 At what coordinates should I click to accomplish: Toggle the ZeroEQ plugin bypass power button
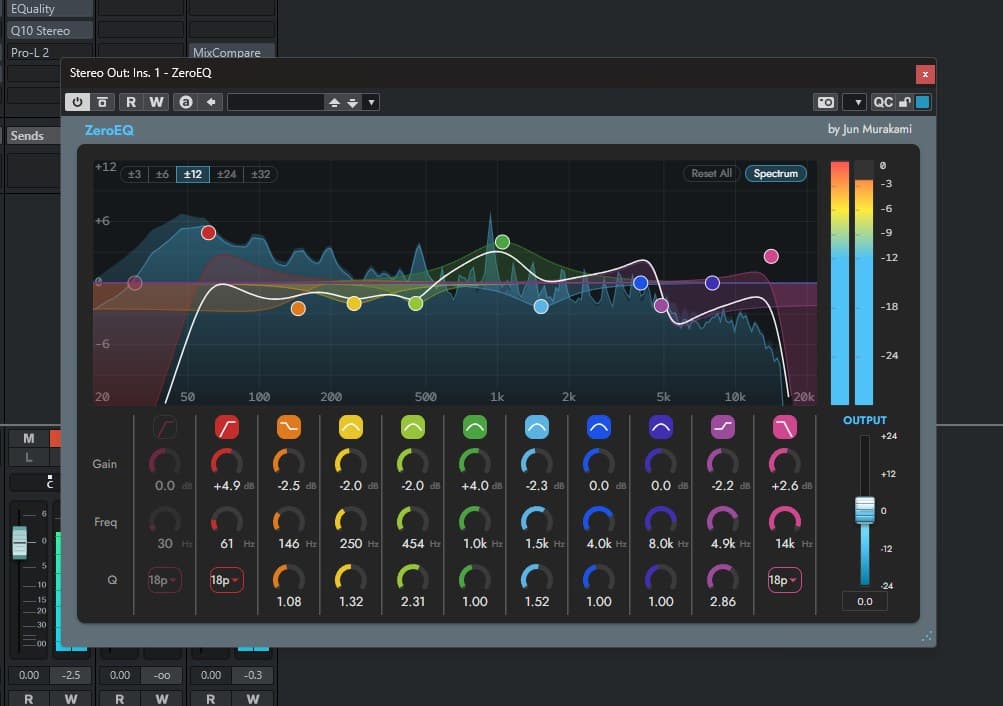[77, 101]
